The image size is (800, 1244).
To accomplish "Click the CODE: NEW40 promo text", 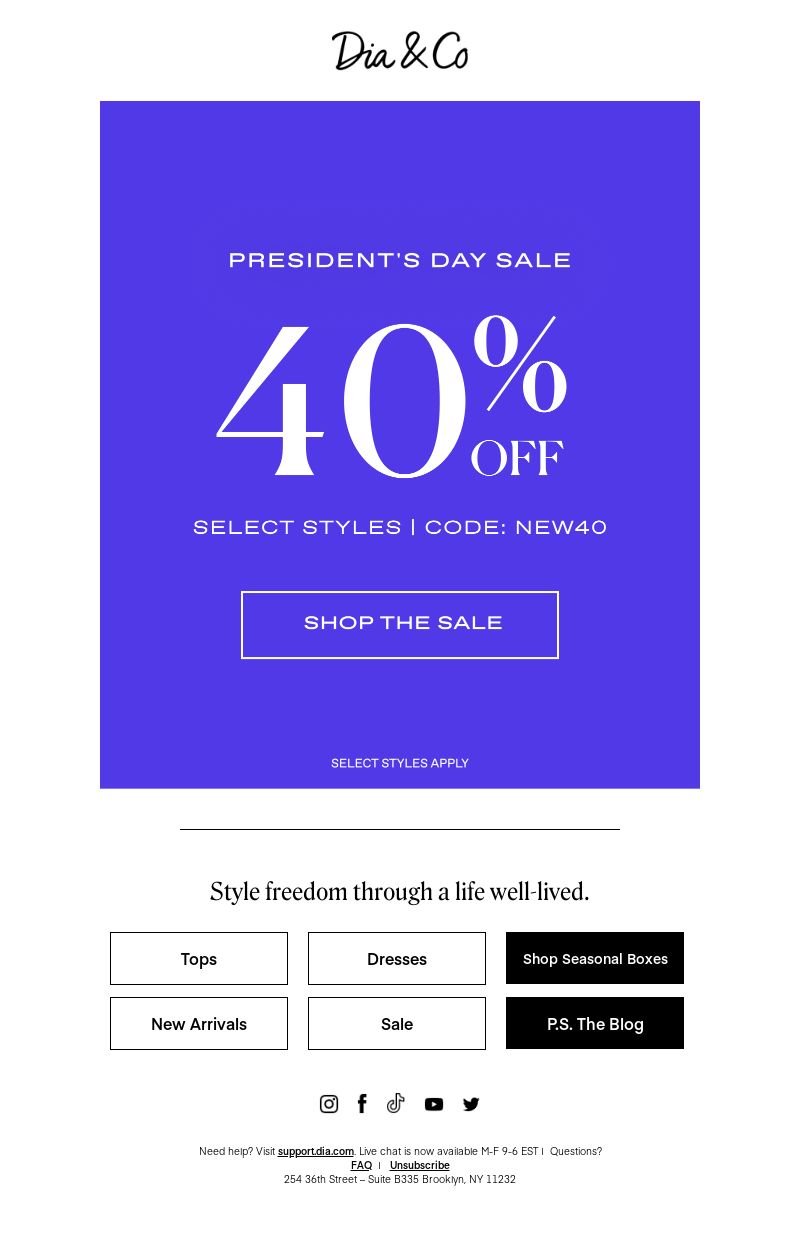I will (516, 527).
